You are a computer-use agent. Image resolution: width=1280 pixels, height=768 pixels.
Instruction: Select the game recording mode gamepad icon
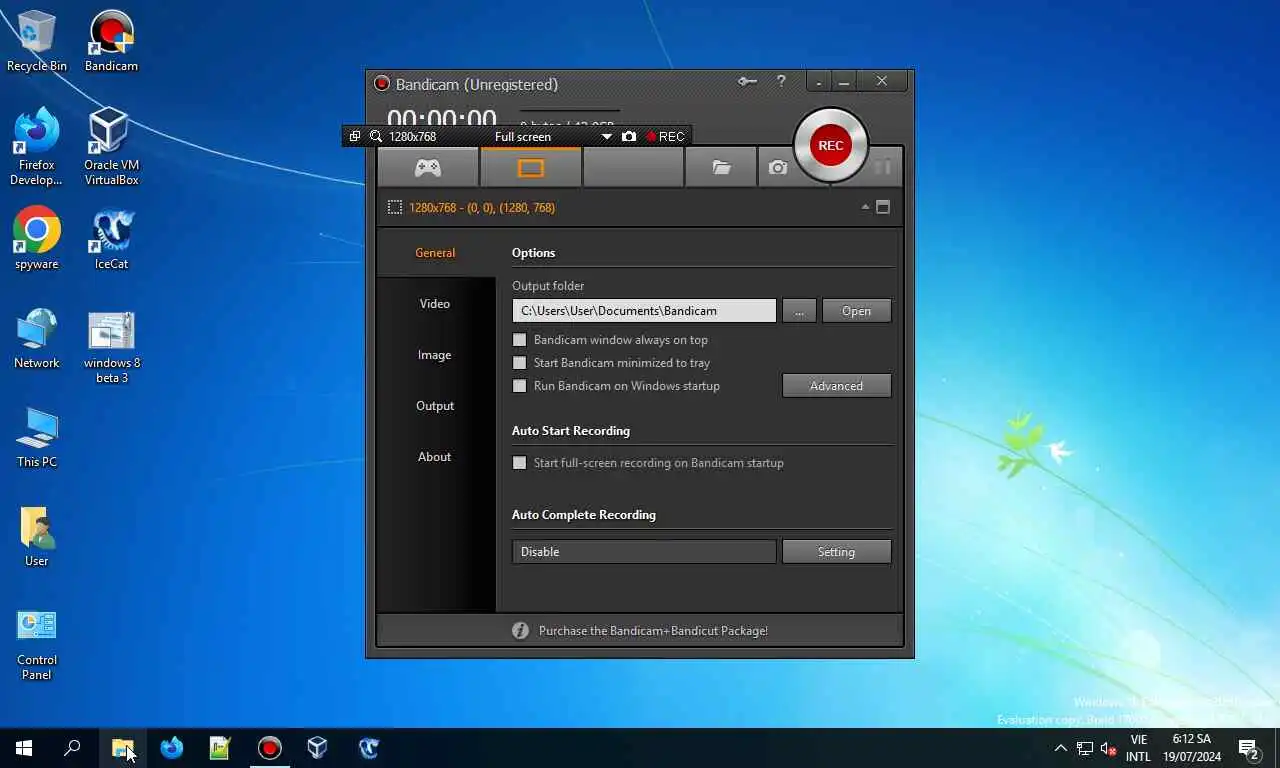[428, 168]
